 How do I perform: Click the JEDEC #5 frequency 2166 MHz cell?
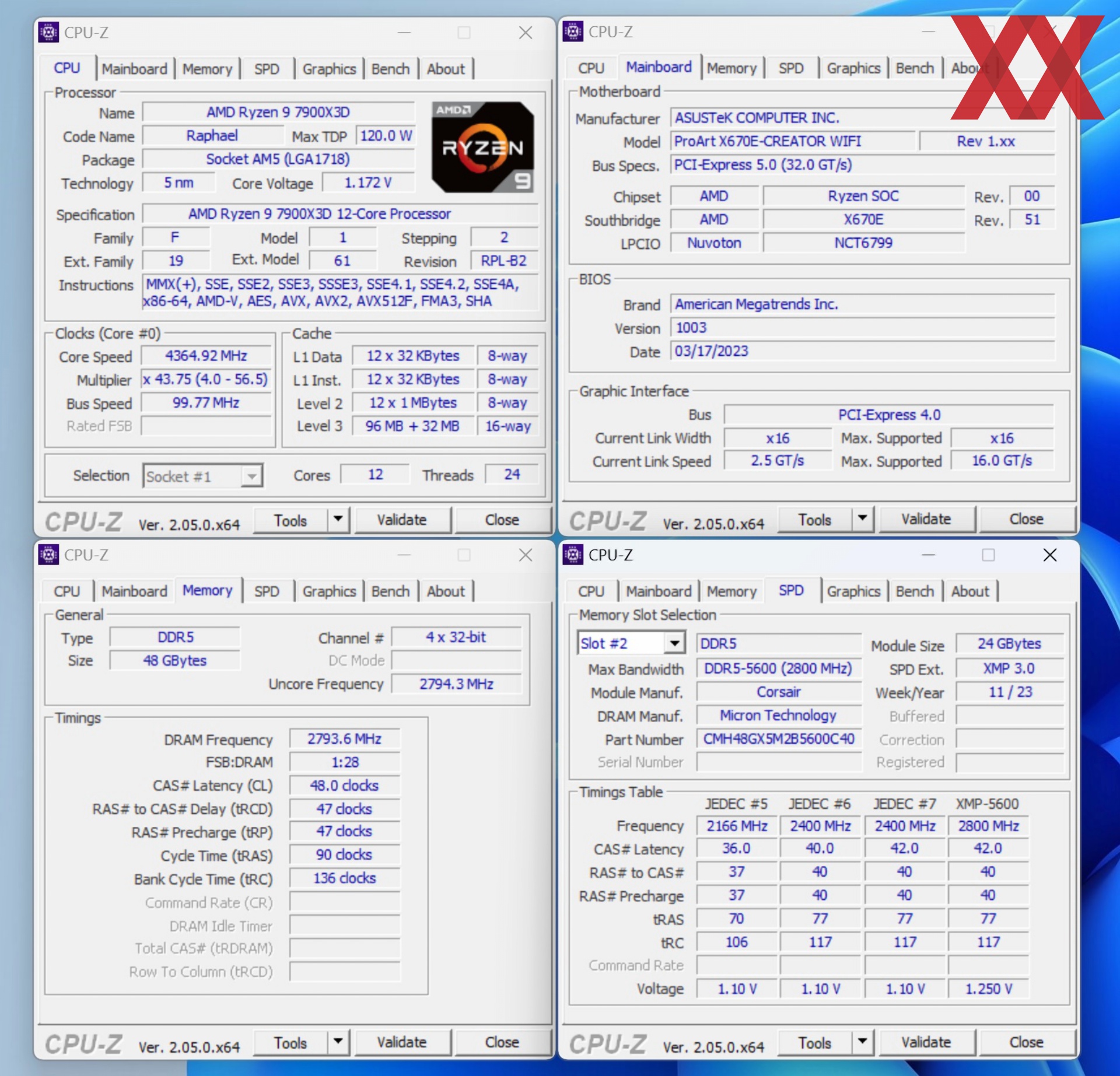pos(737,826)
